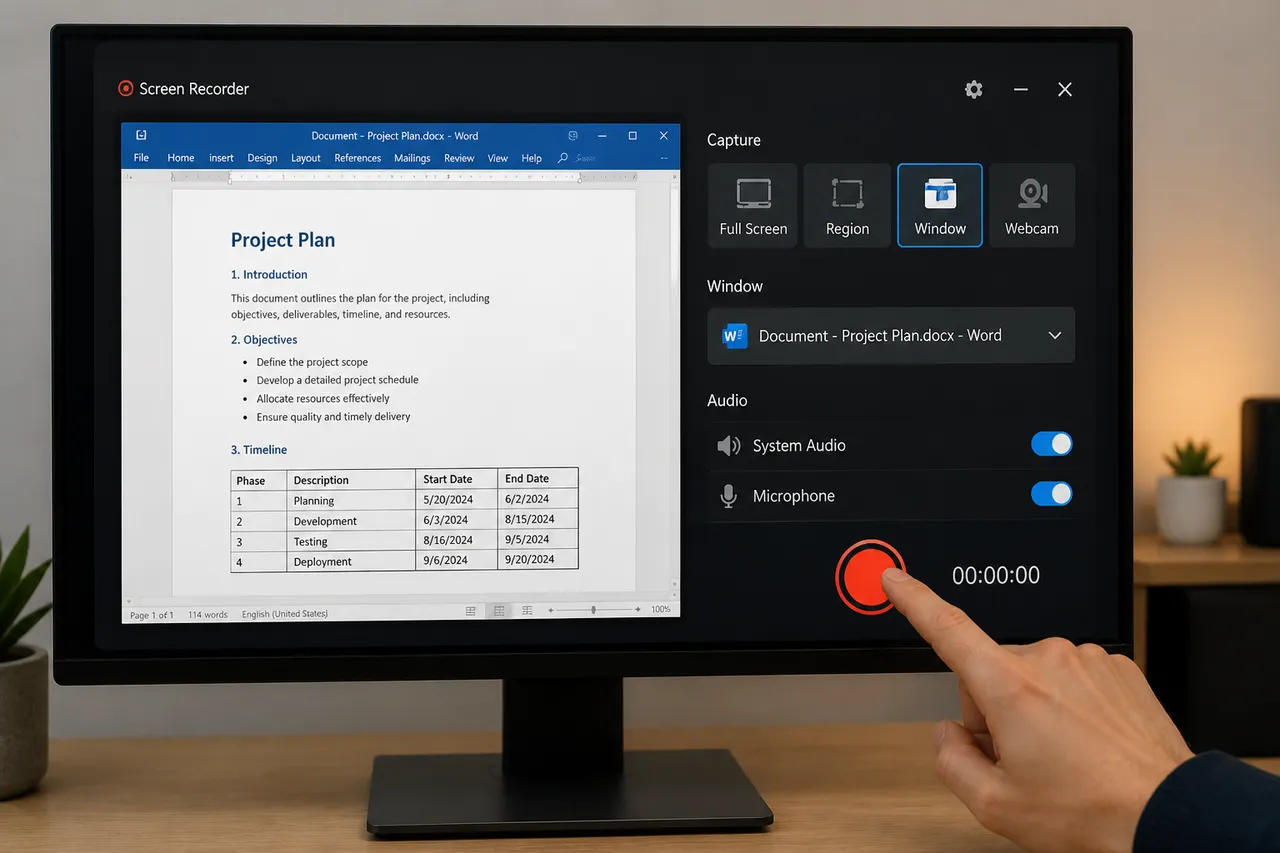Open the File menu in Word
Screen dimensions: 1280x853
[x=141, y=158]
